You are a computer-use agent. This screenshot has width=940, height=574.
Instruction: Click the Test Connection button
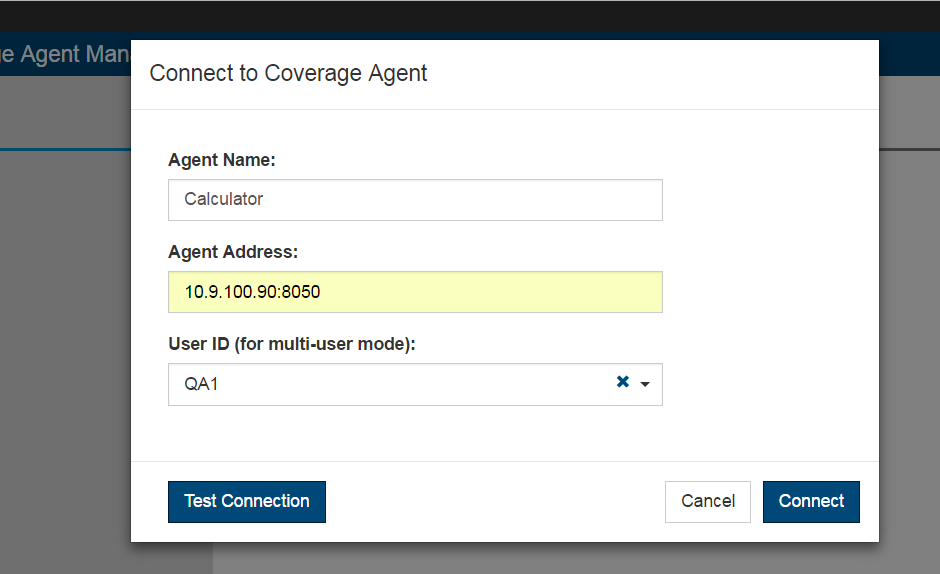tap(247, 501)
